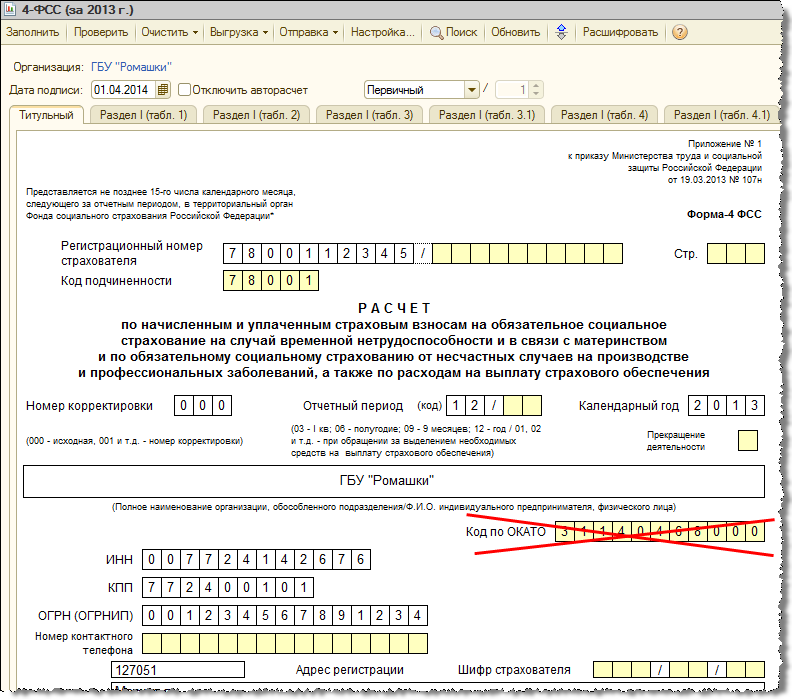Toggle the Прекращение деятельности box
792x699 pixels.
[x=748, y=440]
